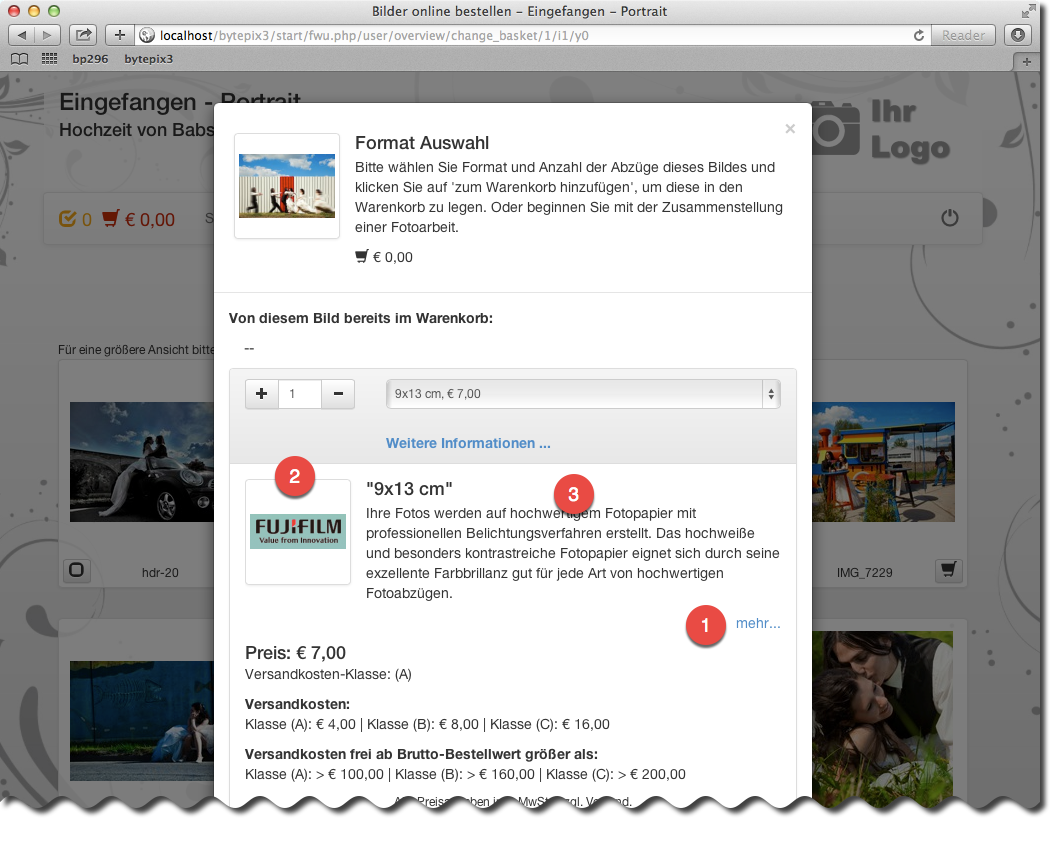Click the Fujifilm product logo image

[298, 532]
